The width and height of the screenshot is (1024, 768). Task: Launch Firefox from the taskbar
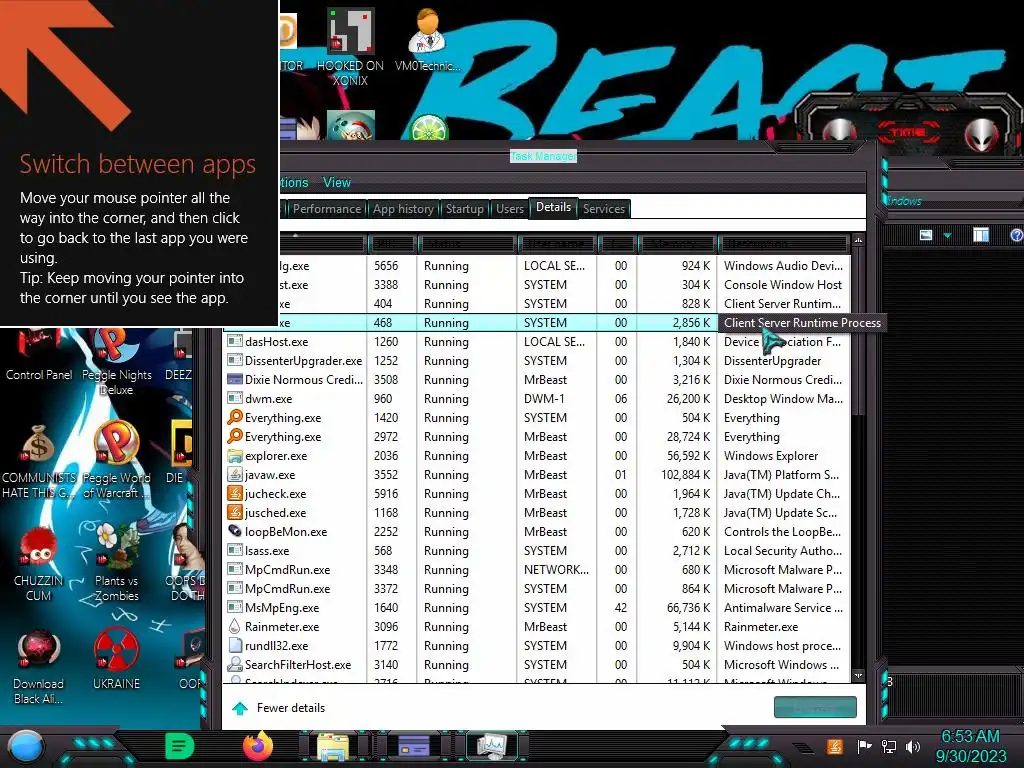coord(257,746)
